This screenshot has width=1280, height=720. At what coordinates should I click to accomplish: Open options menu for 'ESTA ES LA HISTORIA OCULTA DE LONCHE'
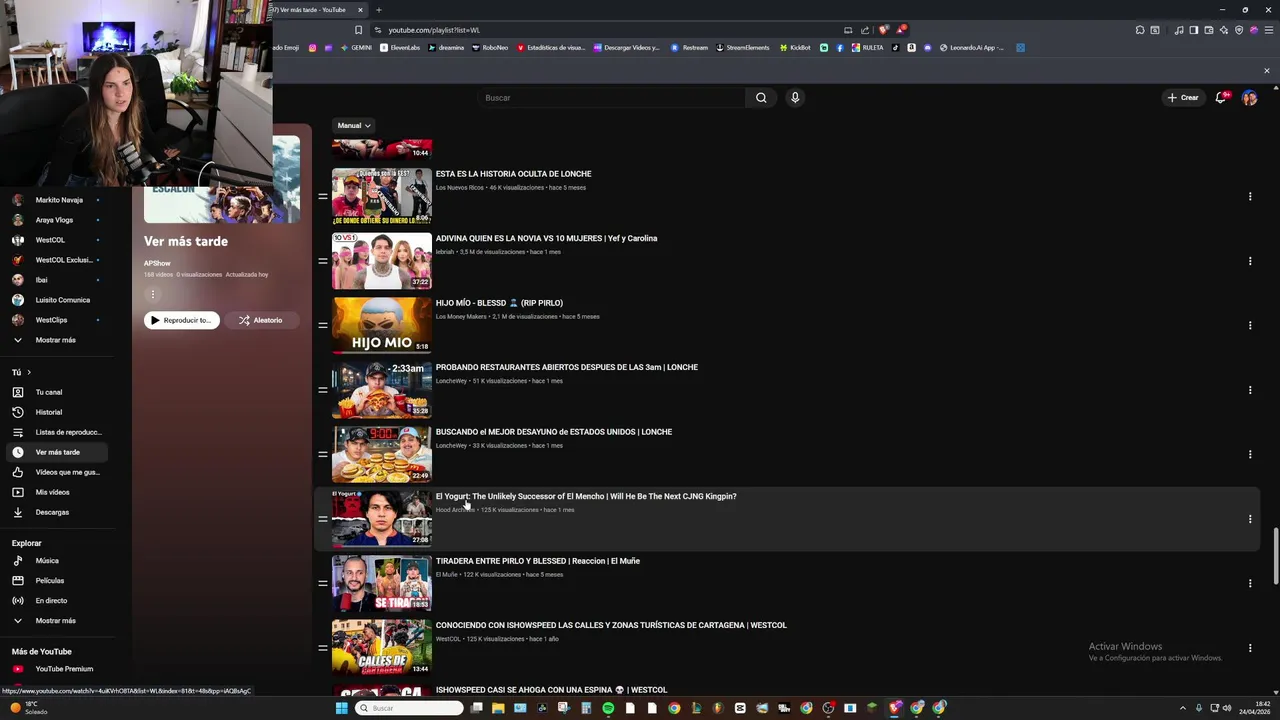pos(1250,197)
